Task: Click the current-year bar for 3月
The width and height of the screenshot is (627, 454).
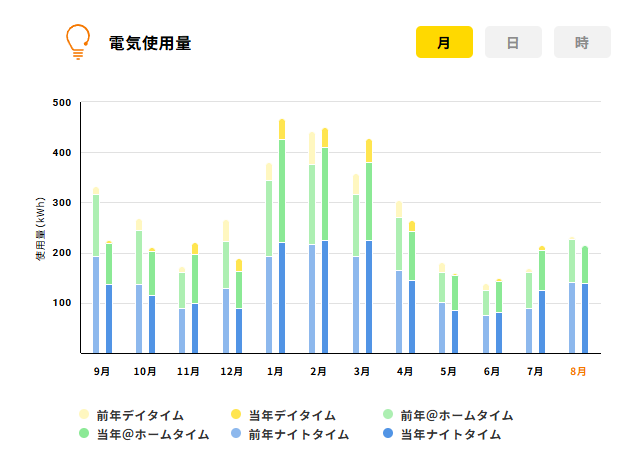Action: [369, 246]
